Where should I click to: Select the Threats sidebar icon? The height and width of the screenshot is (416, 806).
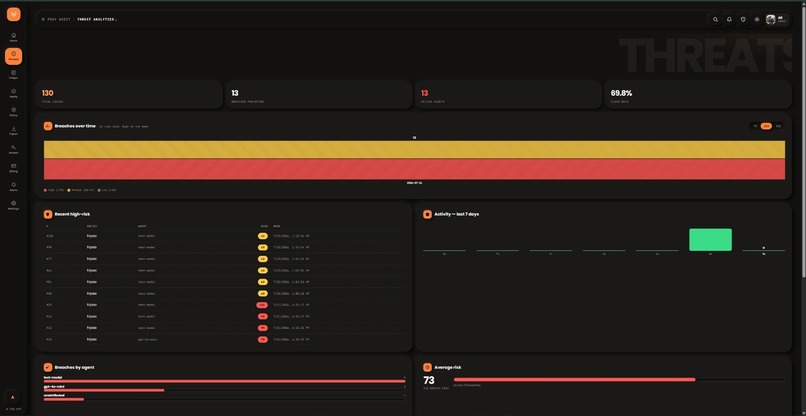point(13,56)
